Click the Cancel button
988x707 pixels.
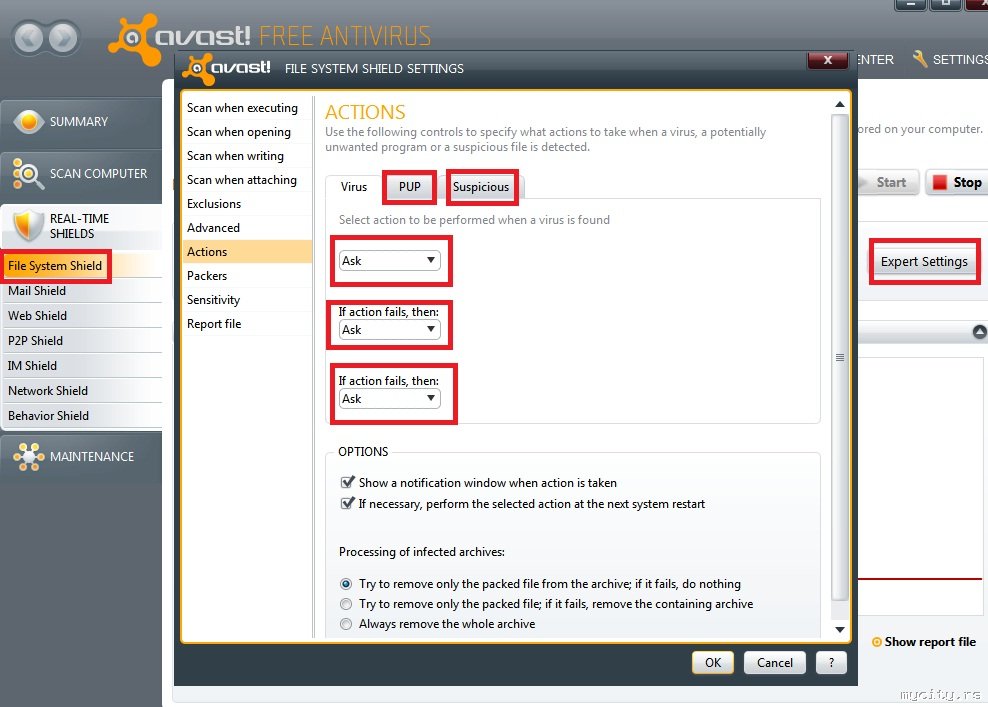pyautogui.click(x=774, y=663)
